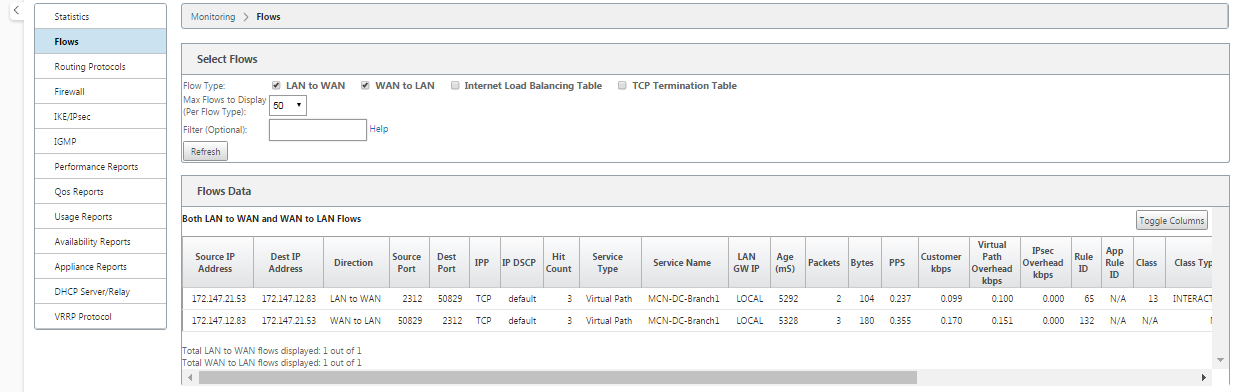Sort by Packets column header
Screen dimensions: 1239x392
pyautogui.click(x=825, y=263)
